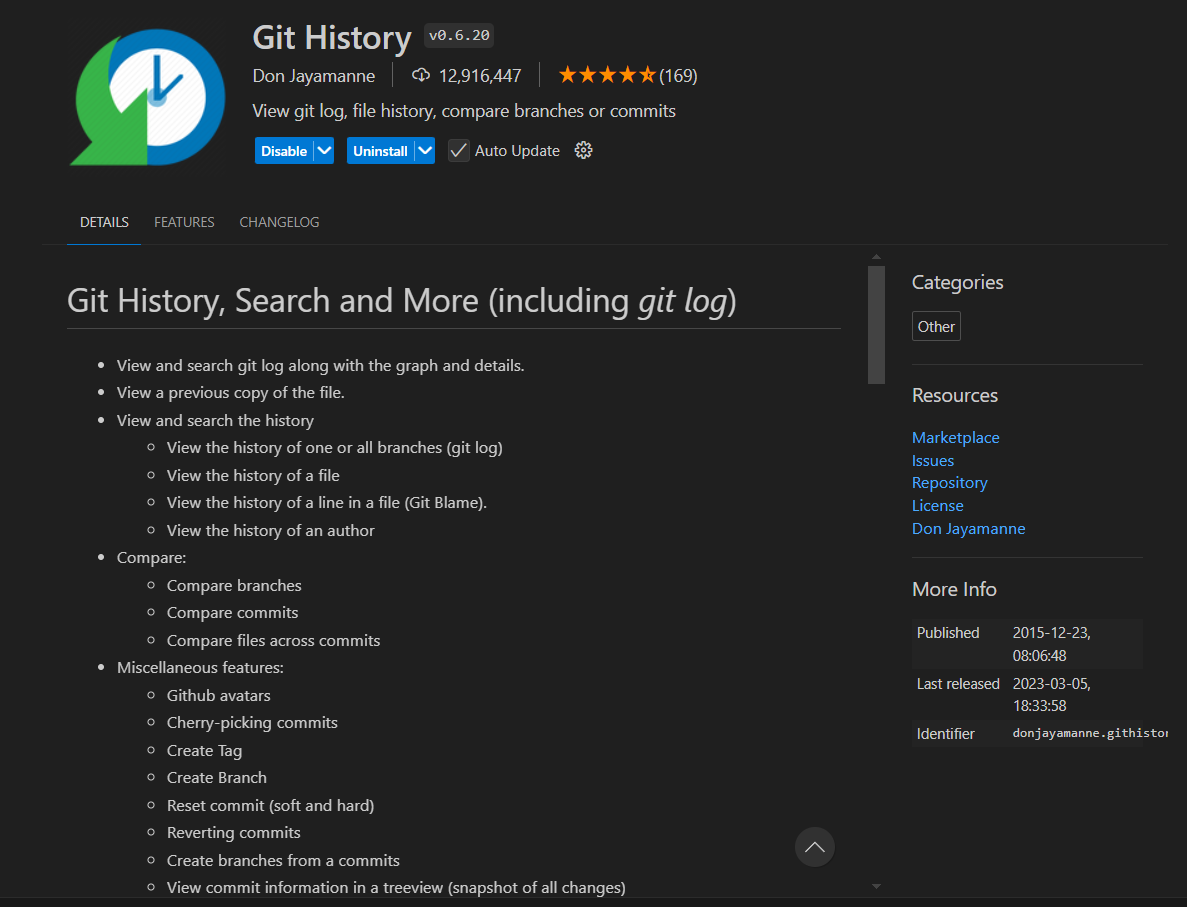The width and height of the screenshot is (1187, 907).
Task: Click the README vertical scrollbar thumb
Action: click(x=877, y=325)
